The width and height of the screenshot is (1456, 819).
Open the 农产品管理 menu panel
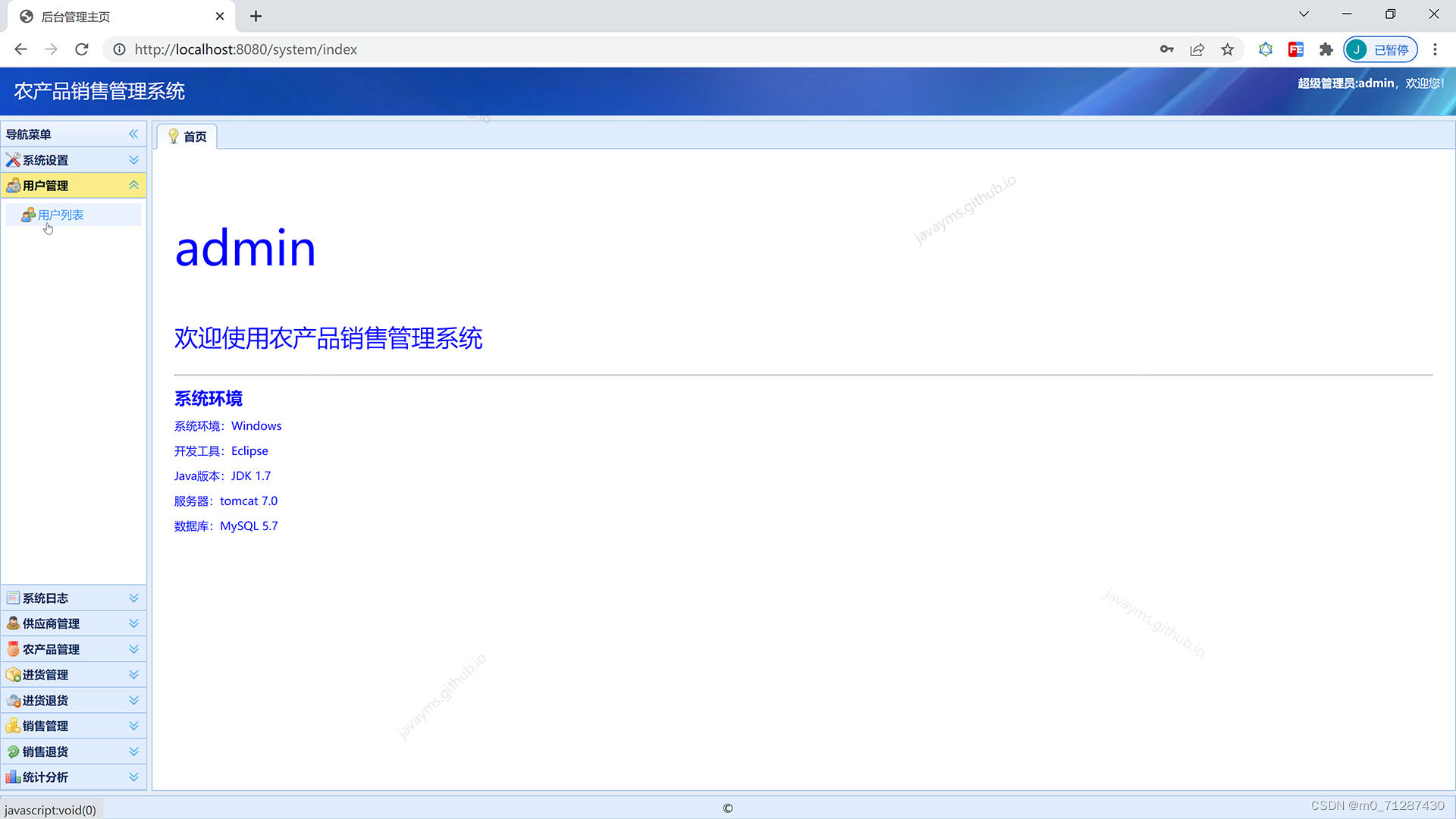coord(51,649)
